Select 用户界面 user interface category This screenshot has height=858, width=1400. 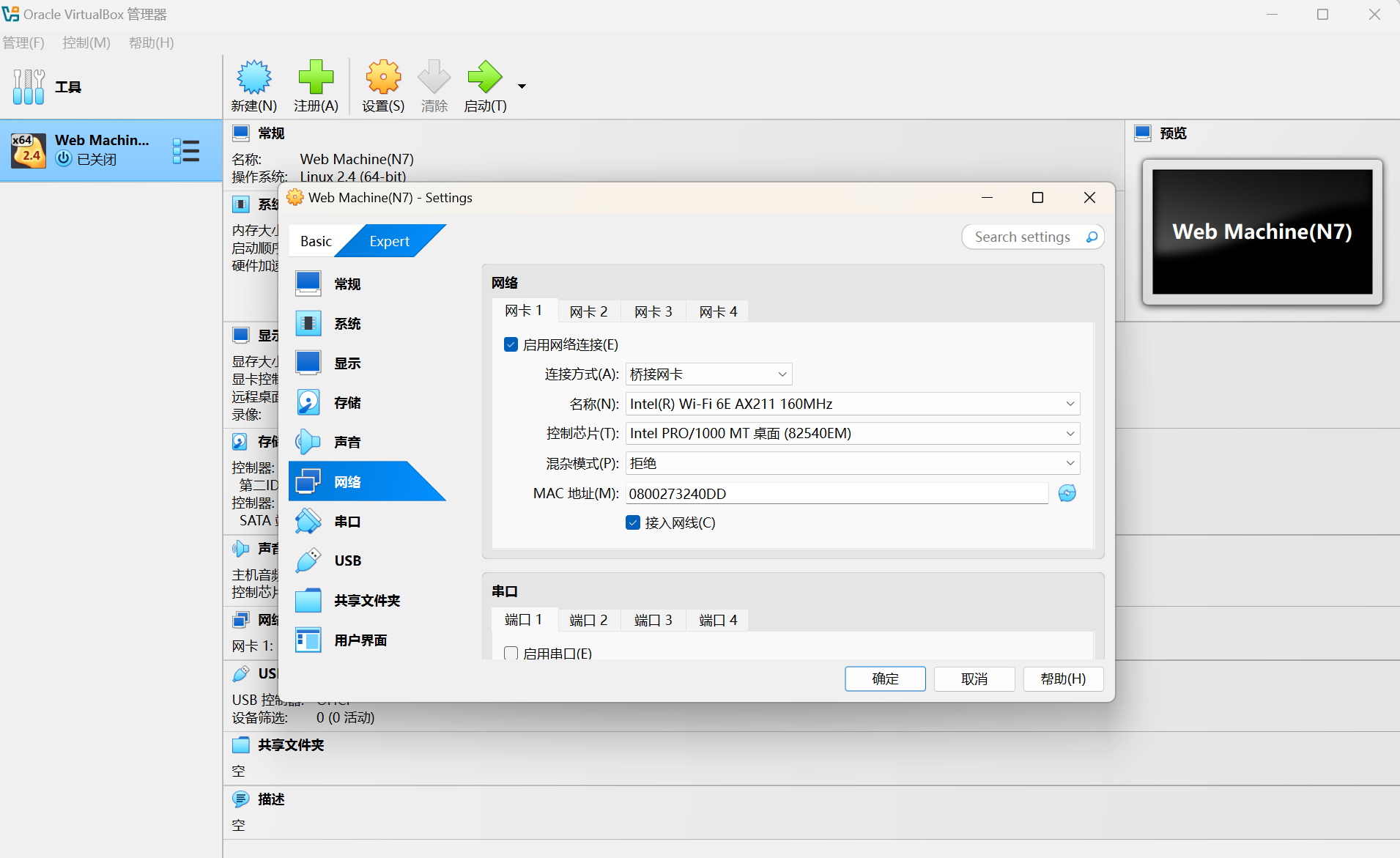(366, 640)
